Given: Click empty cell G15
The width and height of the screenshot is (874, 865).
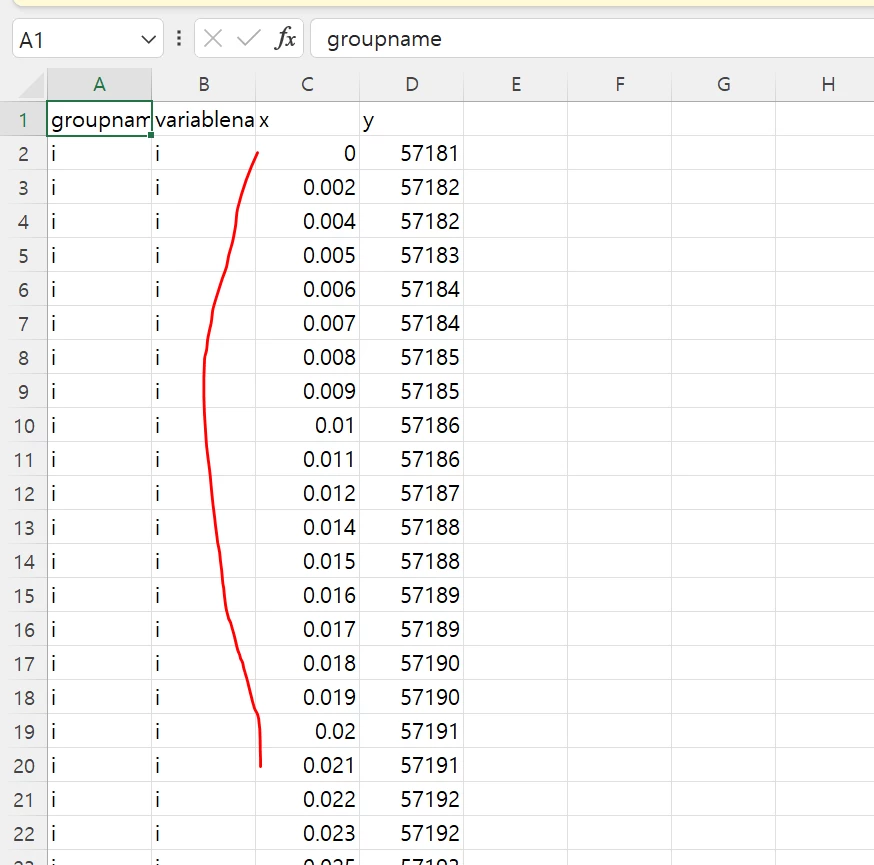Looking at the screenshot, I should pos(724,595).
